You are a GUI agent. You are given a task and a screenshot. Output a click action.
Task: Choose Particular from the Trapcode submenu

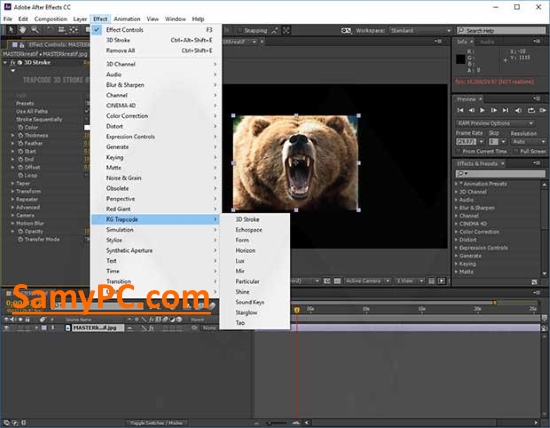pyautogui.click(x=248, y=281)
